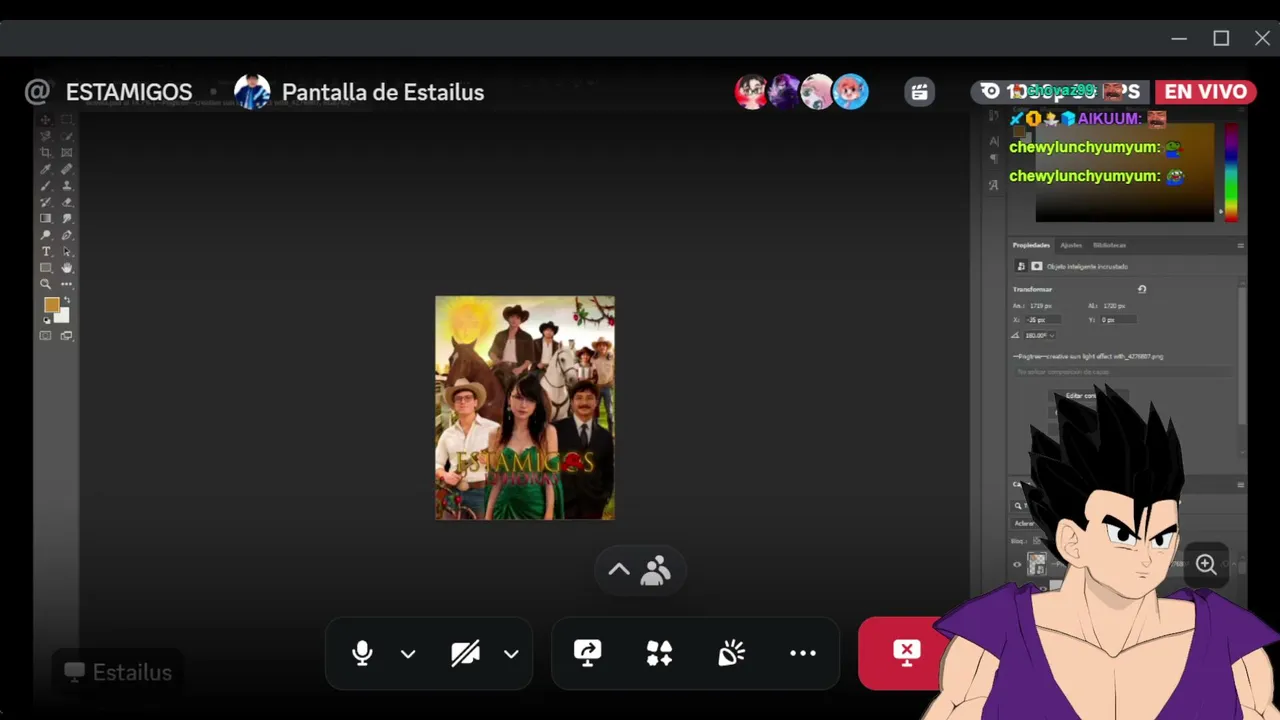This screenshot has height=720, width=1280.
Task: Toggle the microphone mute button
Action: pos(362,654)
